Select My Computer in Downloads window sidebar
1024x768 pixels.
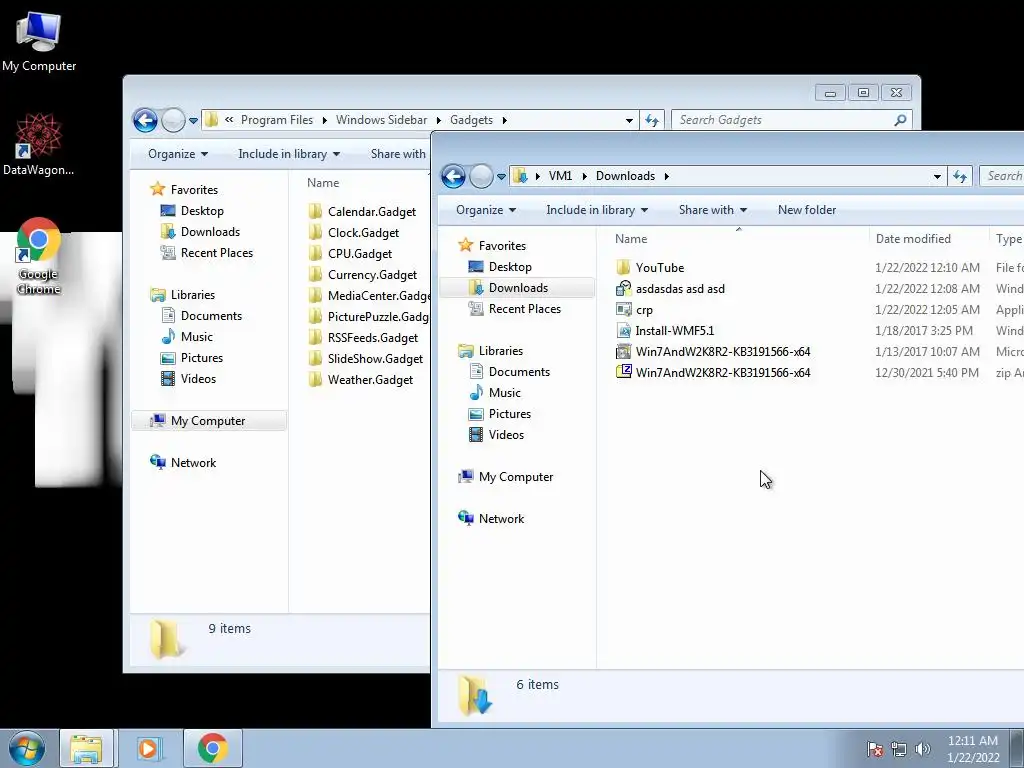[x=515, y=477]
